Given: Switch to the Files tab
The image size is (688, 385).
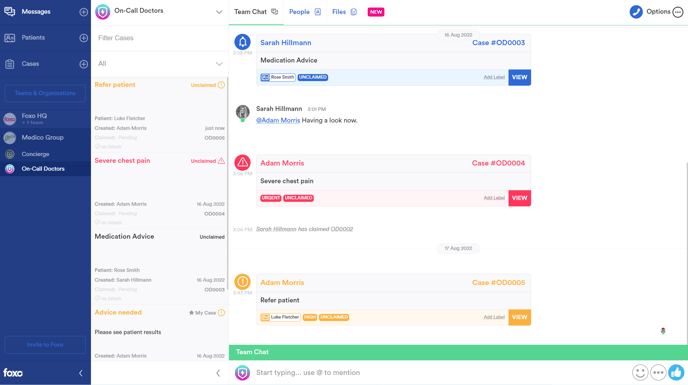Looking at the screenshot, I should point(344,12).
